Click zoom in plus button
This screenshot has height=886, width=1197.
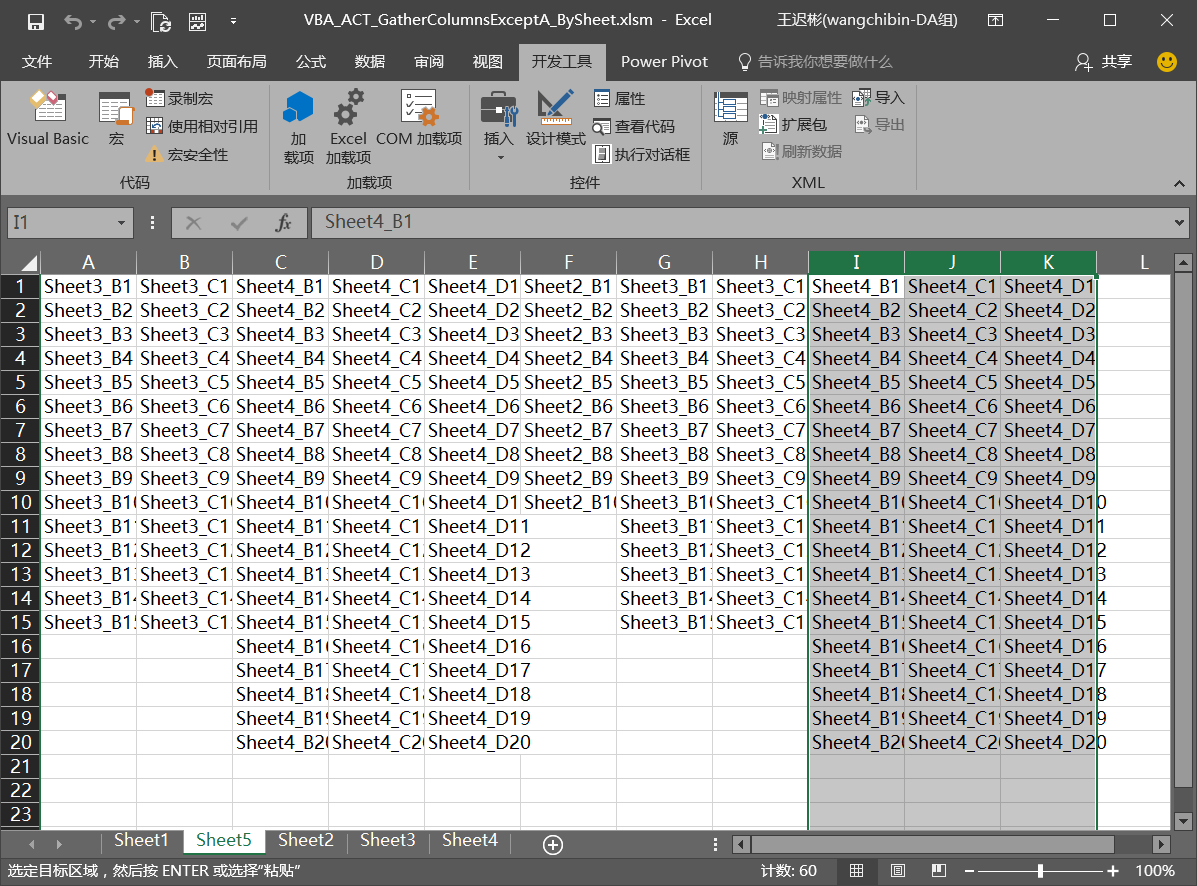click(x=1112, y=871)
